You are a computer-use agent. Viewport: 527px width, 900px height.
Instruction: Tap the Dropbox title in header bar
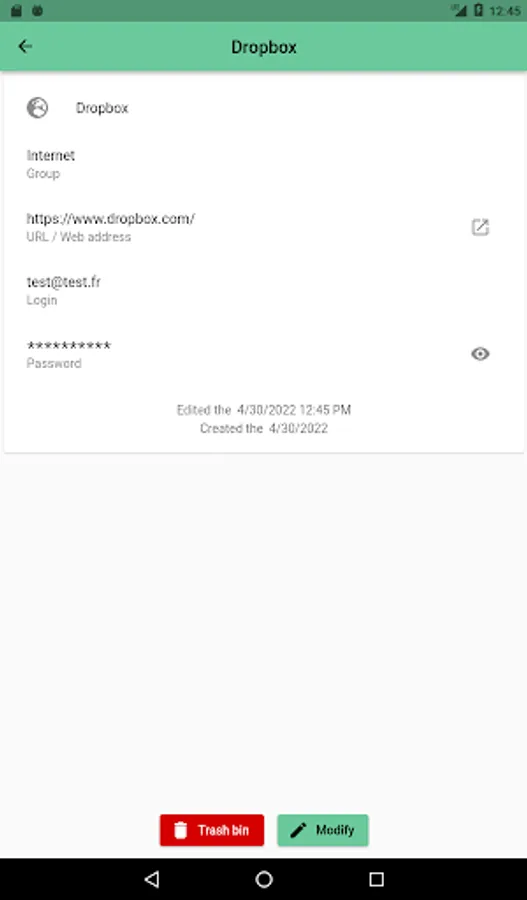tap(264, 47)
